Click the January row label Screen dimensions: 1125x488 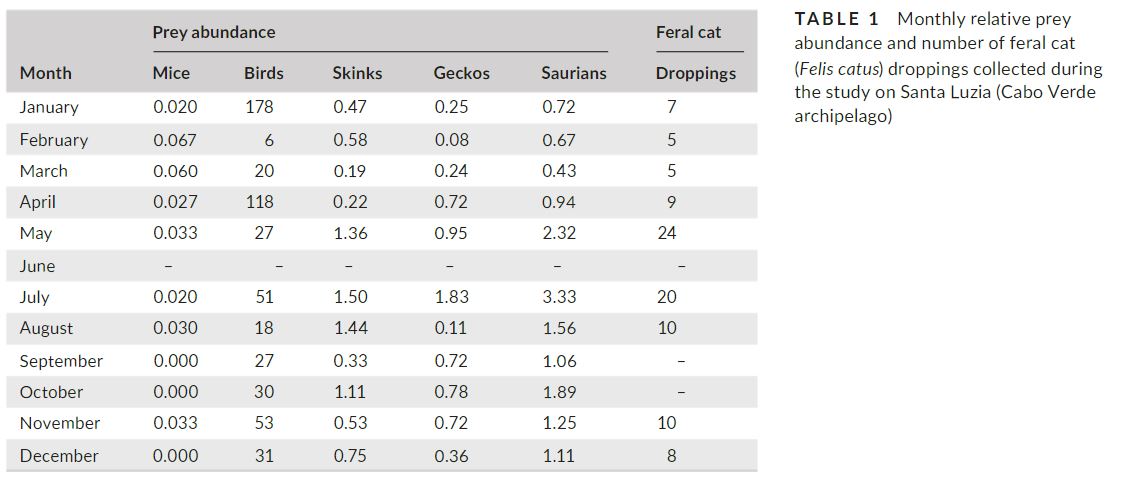(x=49, y=107)
